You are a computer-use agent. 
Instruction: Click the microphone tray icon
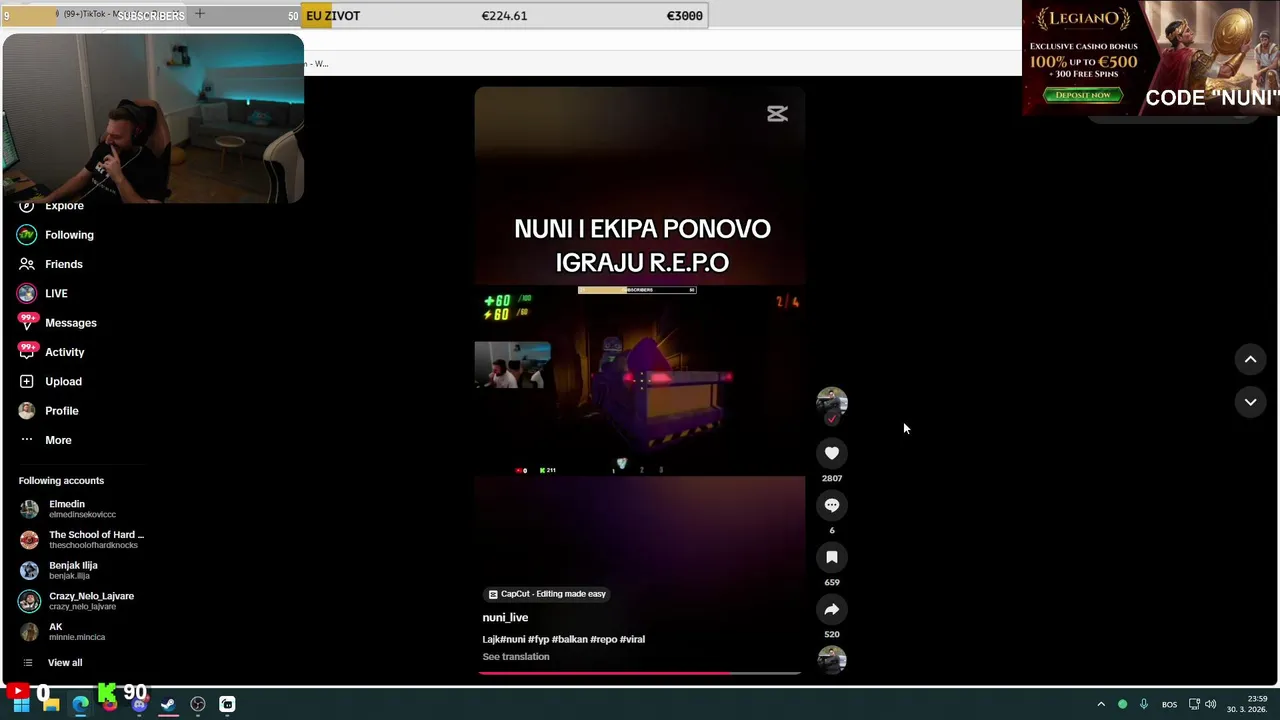click(1144, 704)
